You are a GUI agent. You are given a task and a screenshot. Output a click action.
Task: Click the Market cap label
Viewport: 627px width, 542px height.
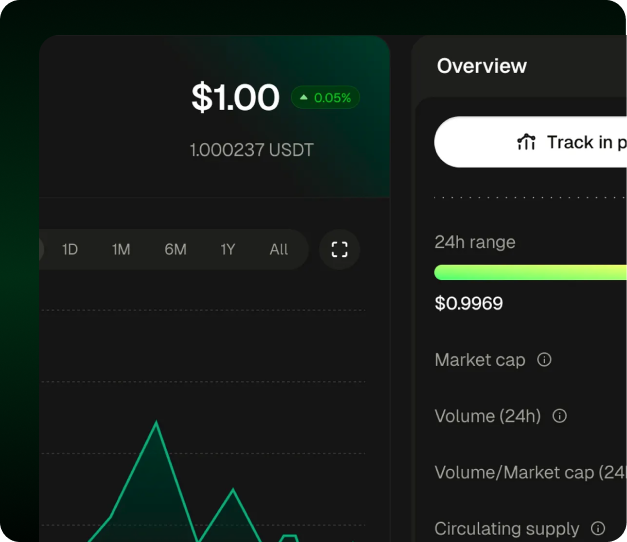480,360
